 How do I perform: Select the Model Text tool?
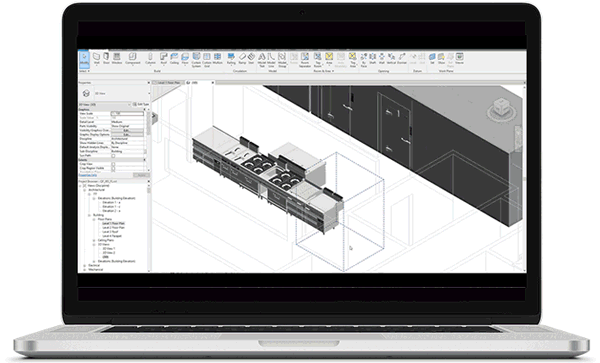[262, 60]
